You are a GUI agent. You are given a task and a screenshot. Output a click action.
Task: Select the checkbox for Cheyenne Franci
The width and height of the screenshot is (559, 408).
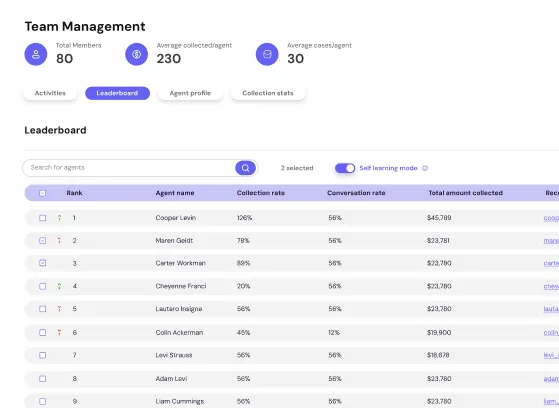[42, 286]
